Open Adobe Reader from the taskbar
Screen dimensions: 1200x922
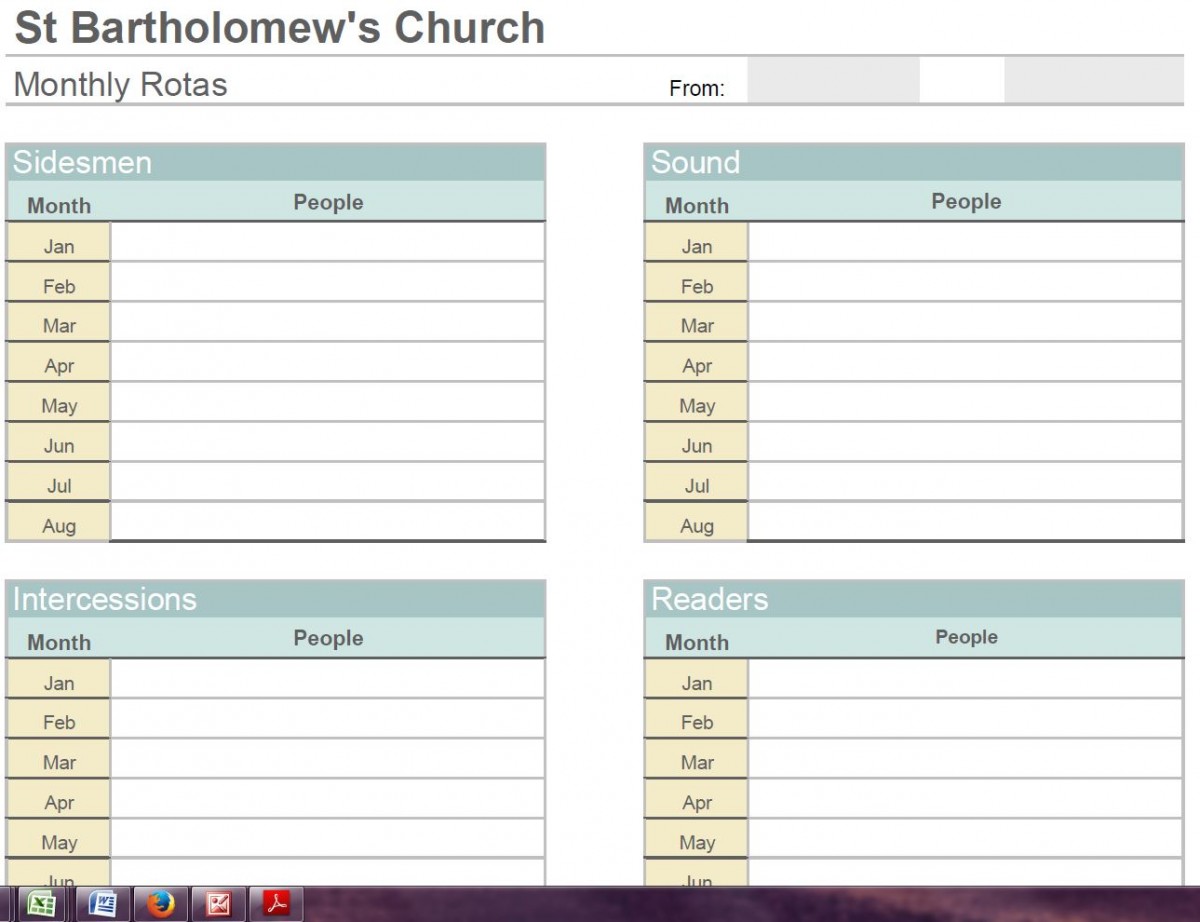click(276, 904)
